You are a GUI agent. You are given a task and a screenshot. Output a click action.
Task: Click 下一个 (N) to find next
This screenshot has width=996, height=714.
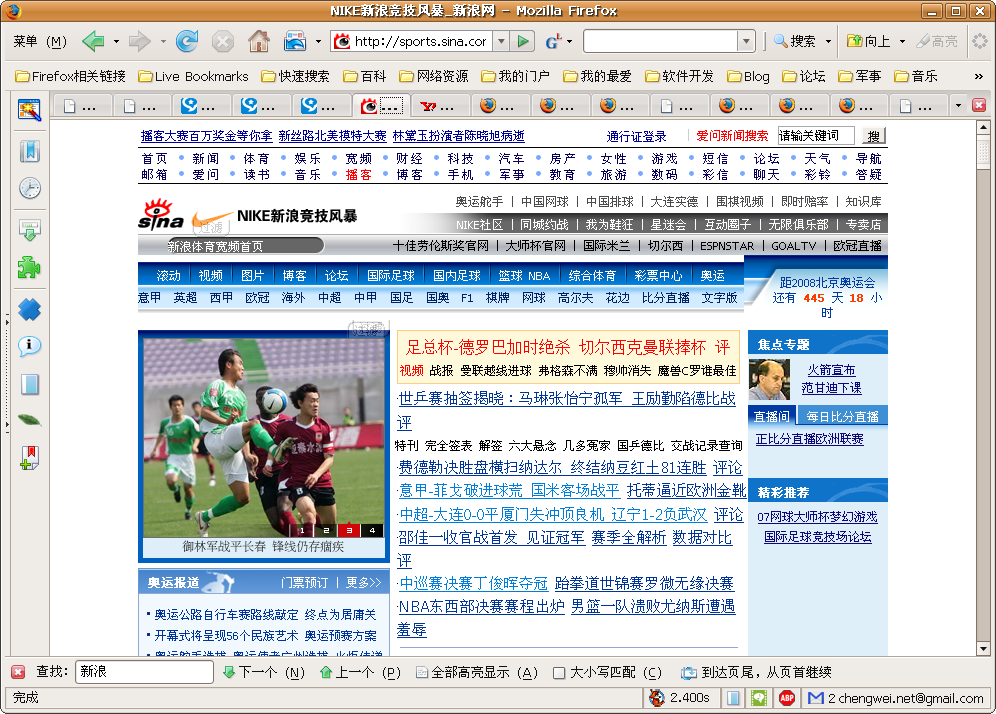click(x=264, y=672)
